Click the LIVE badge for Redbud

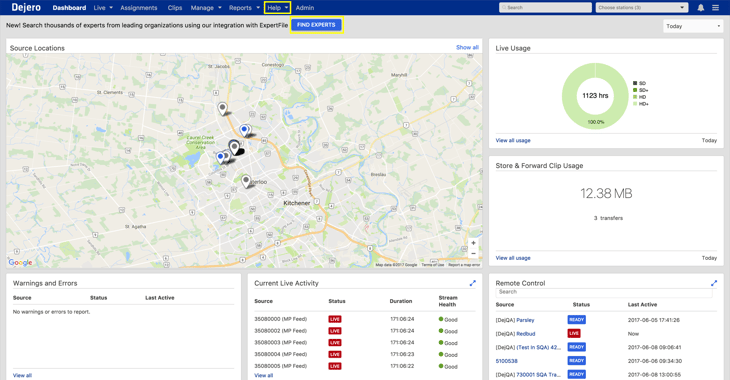574,333
